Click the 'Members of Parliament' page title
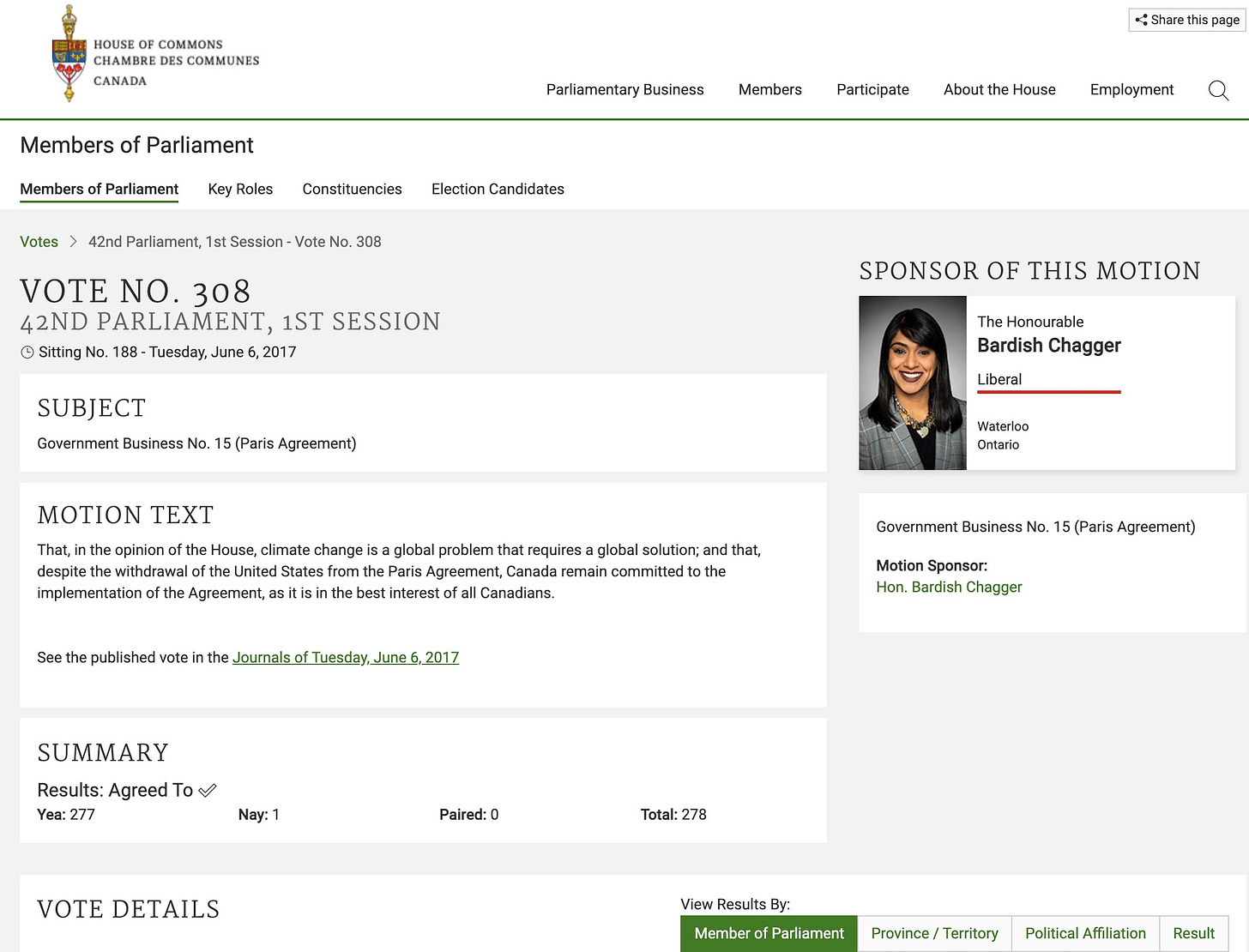Viewport: 1249px width, 952px height. click(x=136, y=145)
